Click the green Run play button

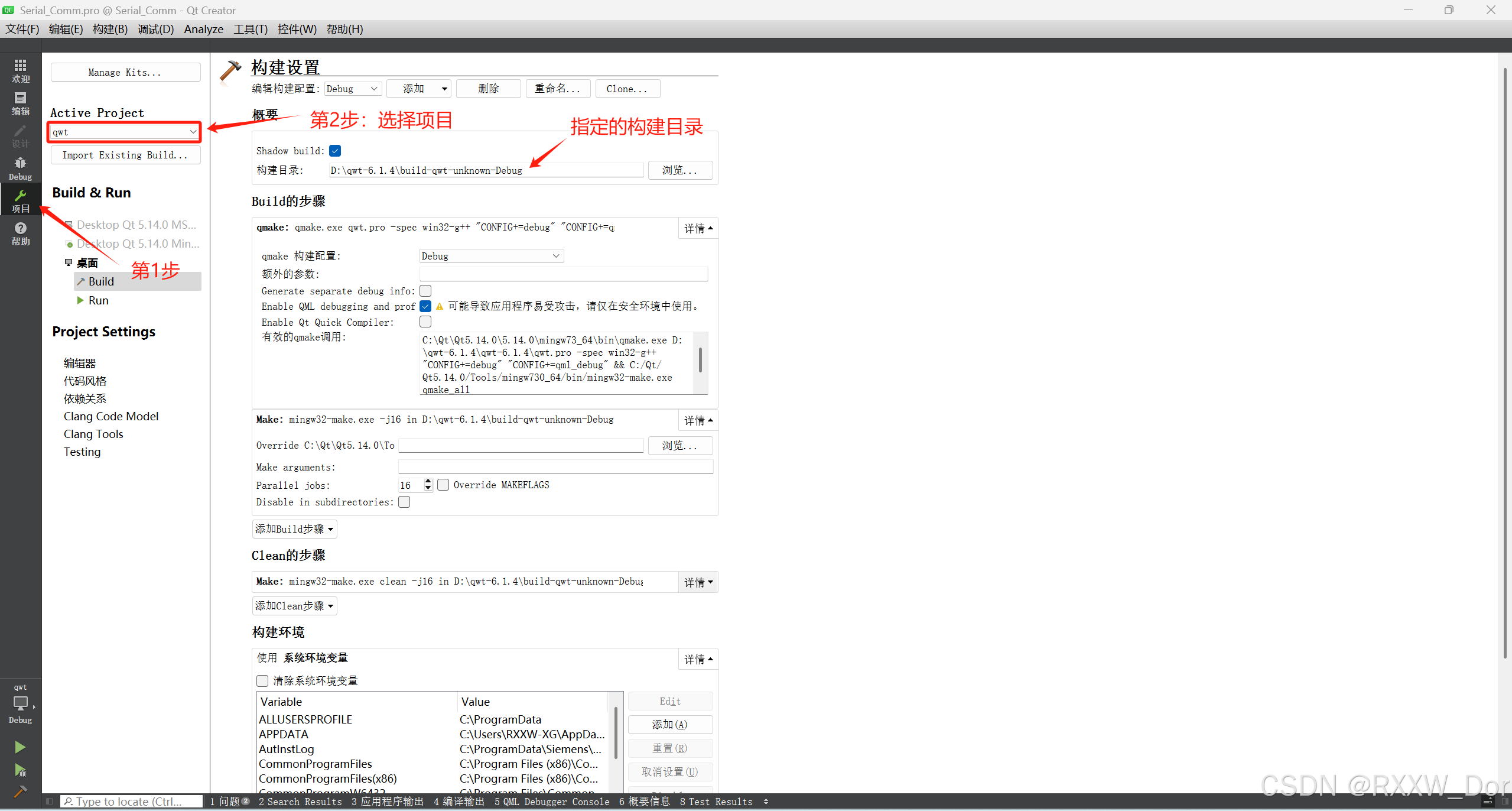(x=19, y=747)
